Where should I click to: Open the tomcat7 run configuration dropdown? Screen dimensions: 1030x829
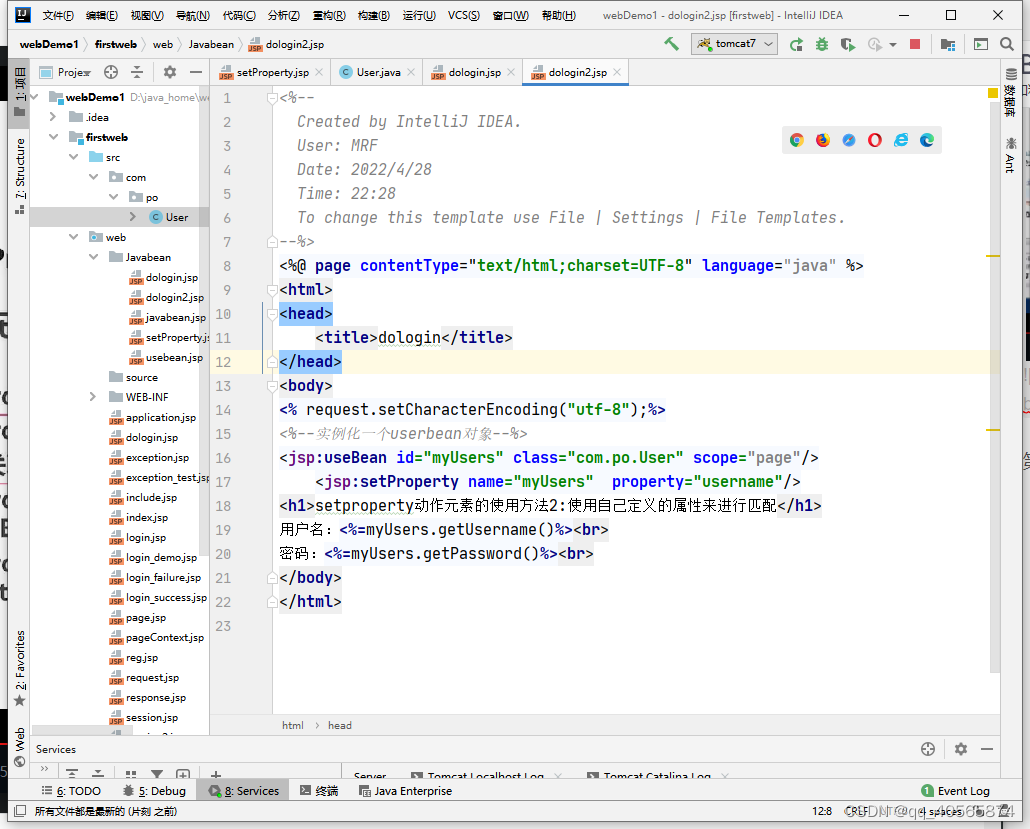734,44
